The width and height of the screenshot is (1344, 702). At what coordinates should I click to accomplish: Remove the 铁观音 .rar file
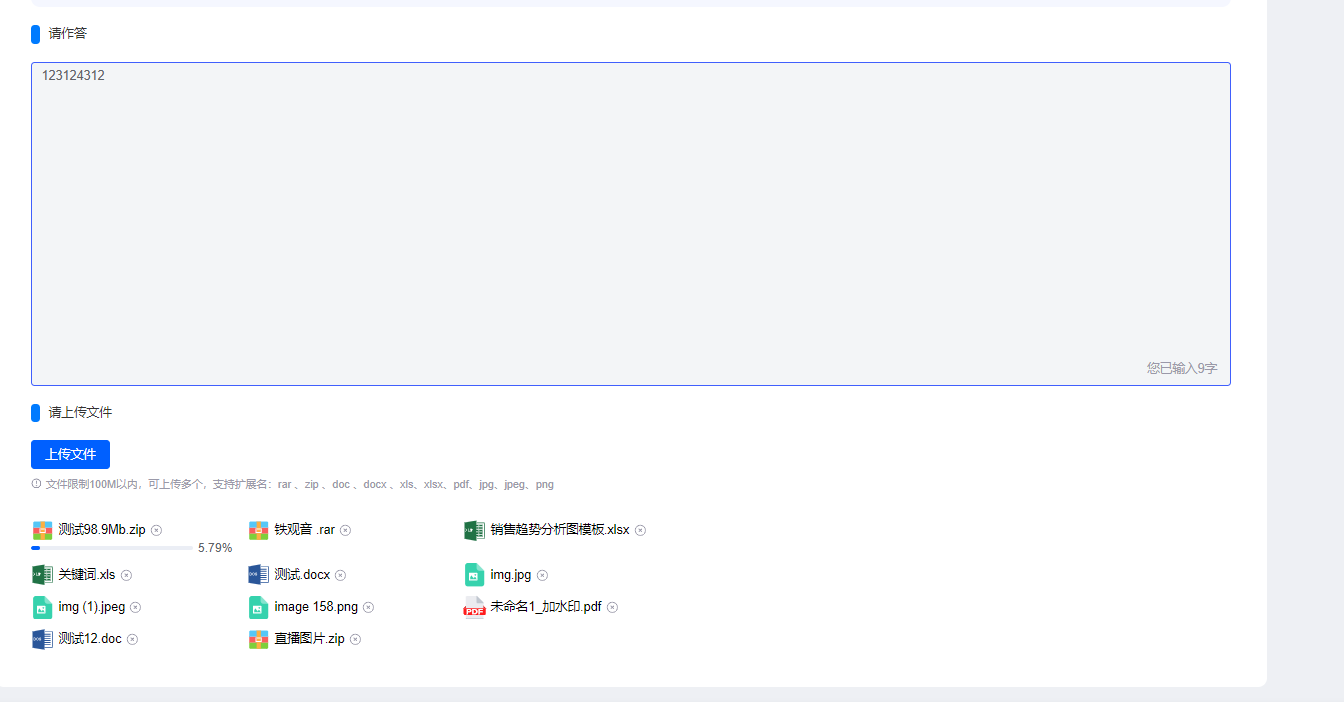(x=345, y=530)
